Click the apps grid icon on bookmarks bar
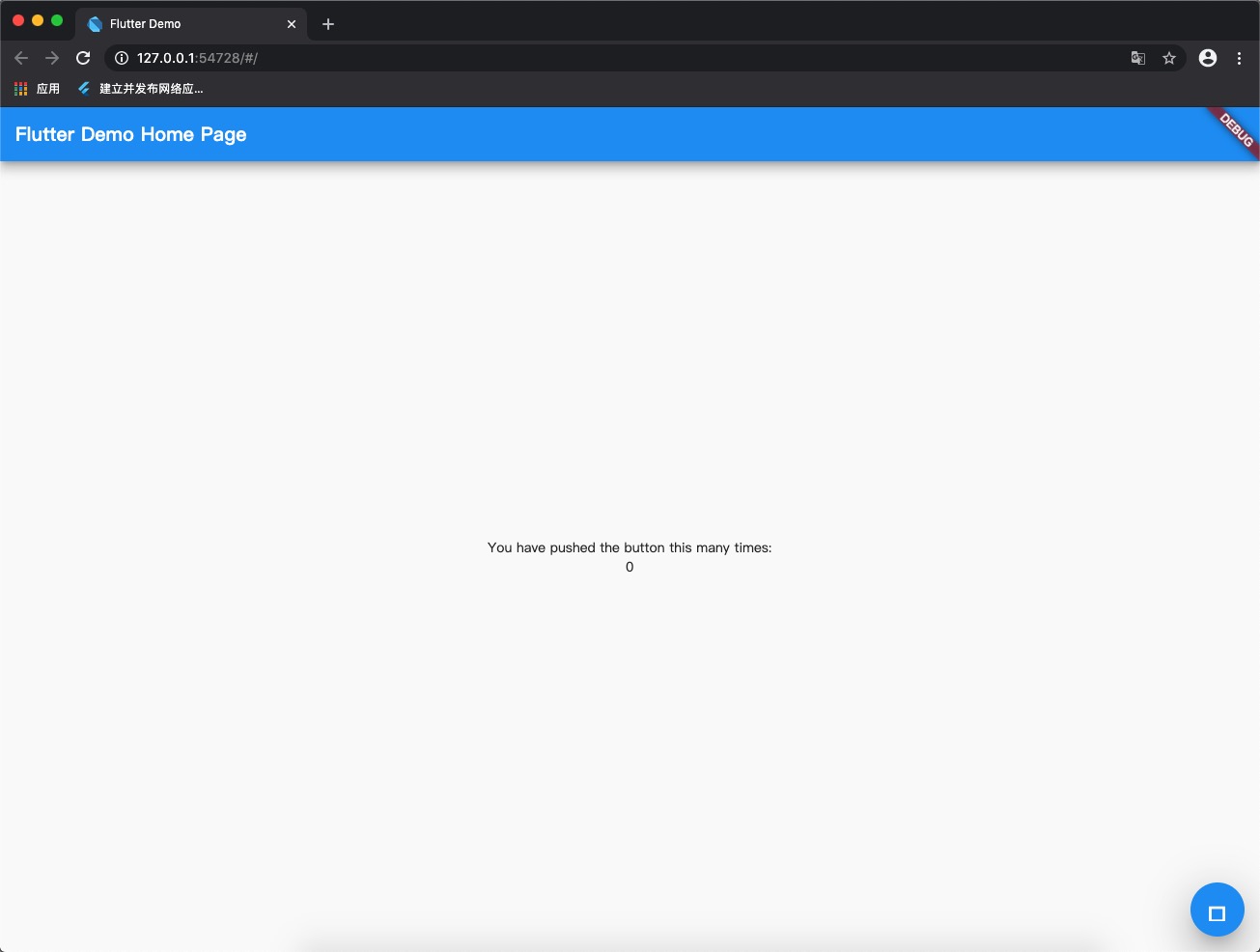 [20, 88]
